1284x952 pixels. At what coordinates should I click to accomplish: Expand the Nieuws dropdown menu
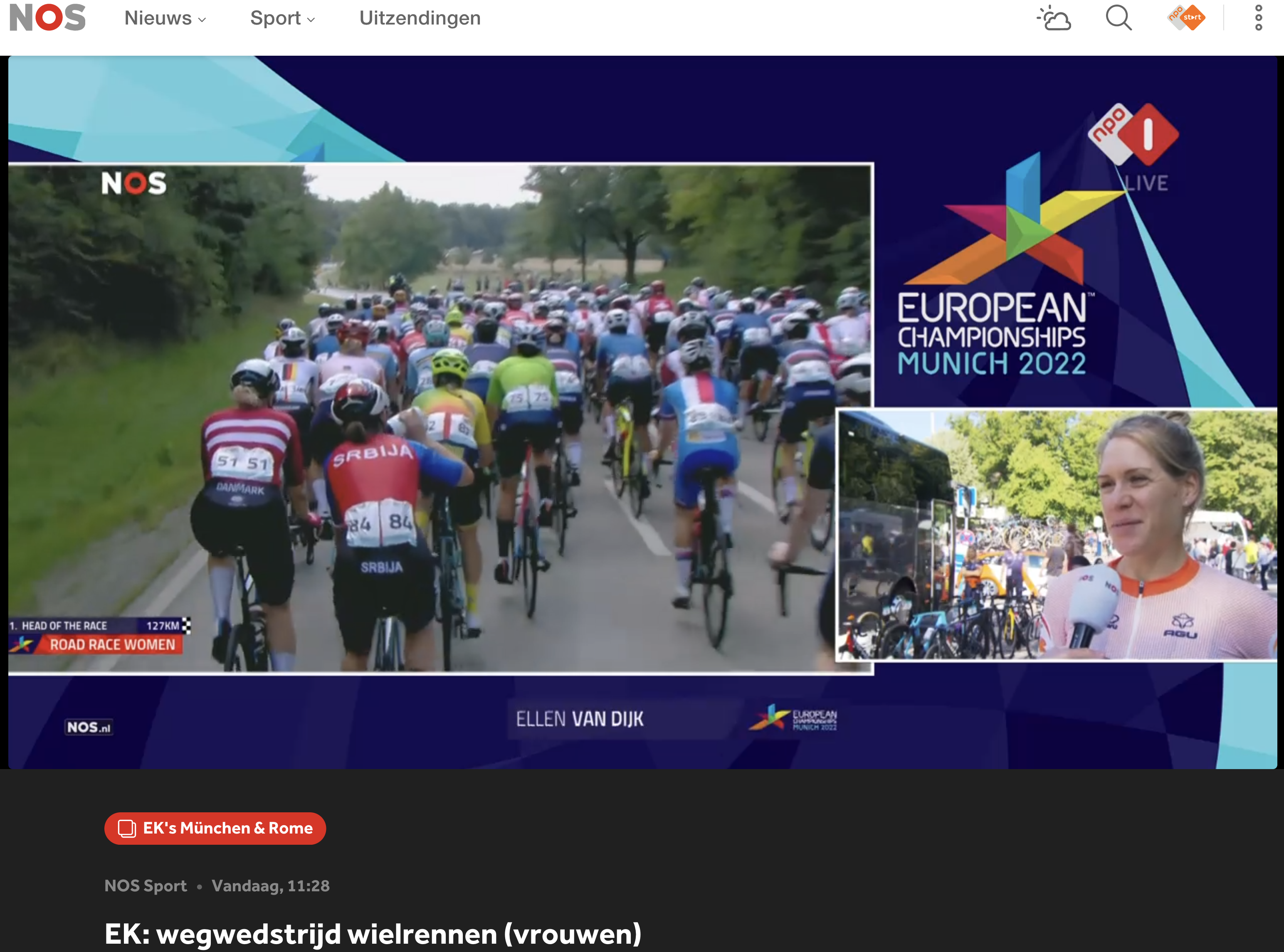165,18
